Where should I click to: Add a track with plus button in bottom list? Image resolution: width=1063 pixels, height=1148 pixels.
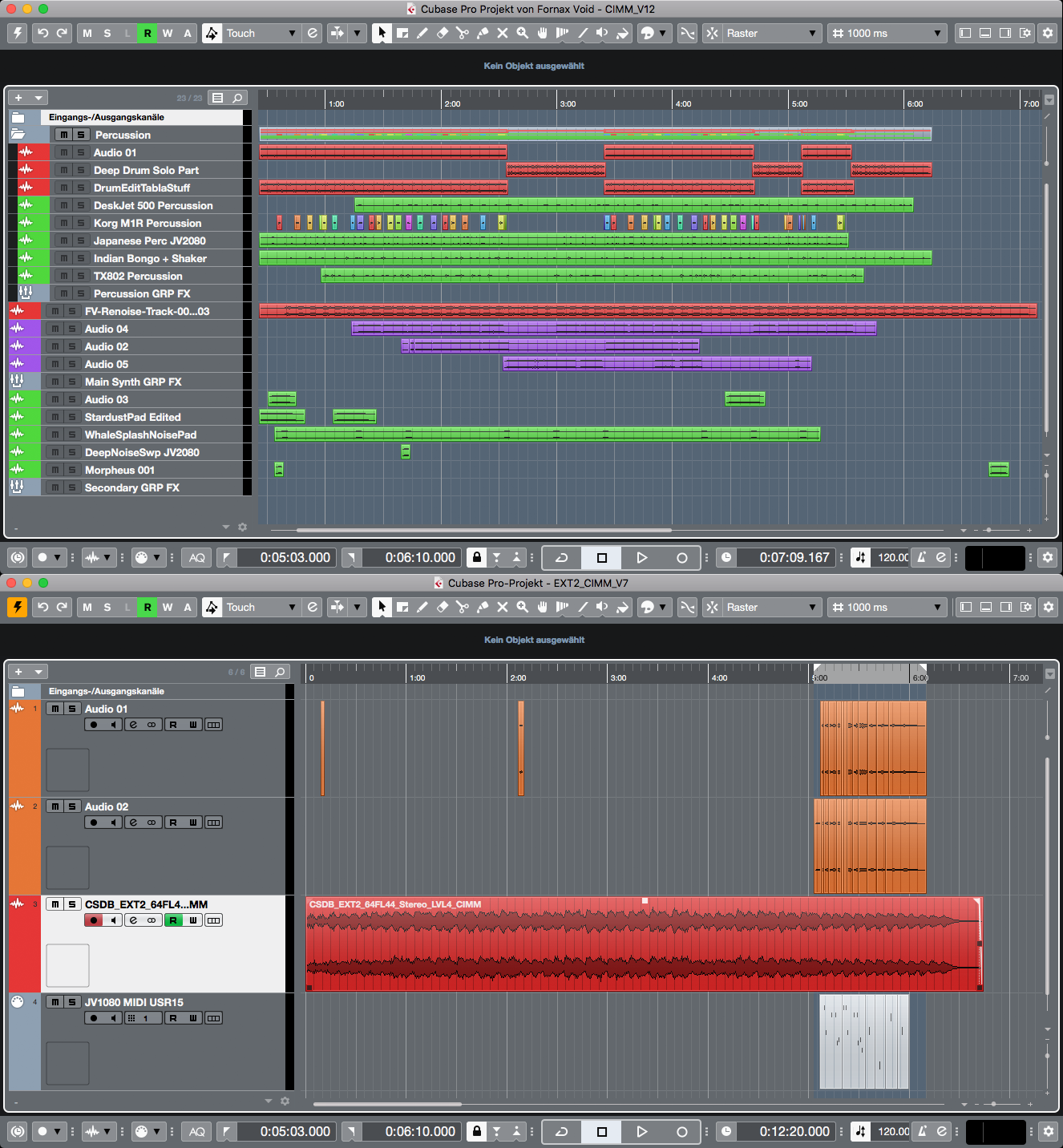pyautogui.click(x=18, y=672)
